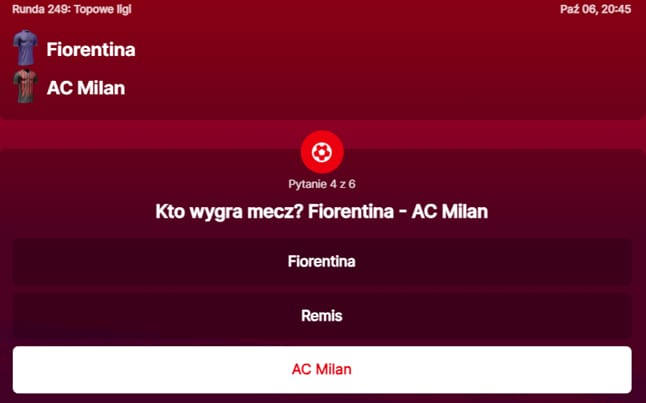The image size is (646, 403).
Task: Select the Remis draw answer option
Action: point(321,316)
